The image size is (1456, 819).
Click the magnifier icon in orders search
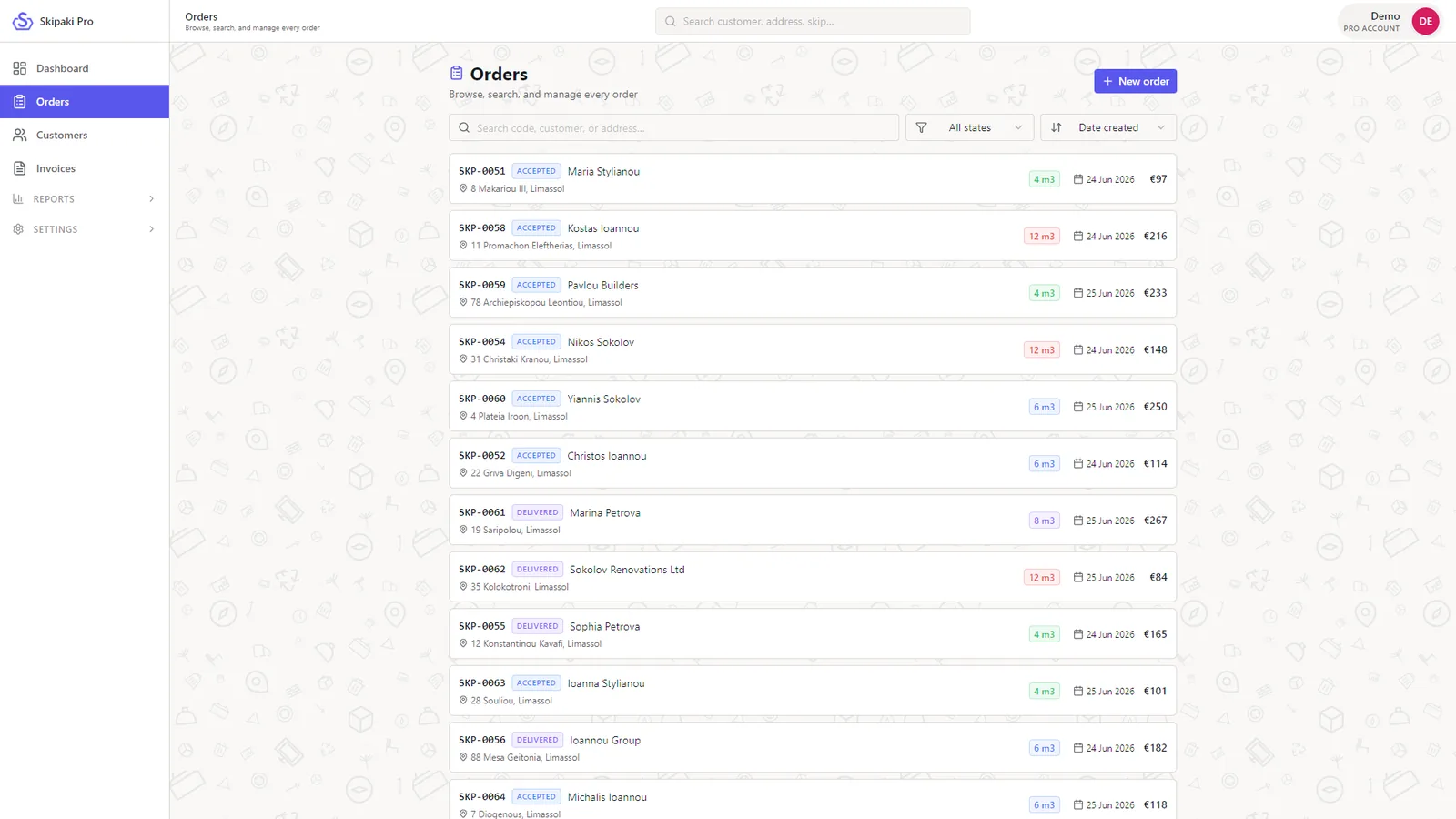(464, 128)
